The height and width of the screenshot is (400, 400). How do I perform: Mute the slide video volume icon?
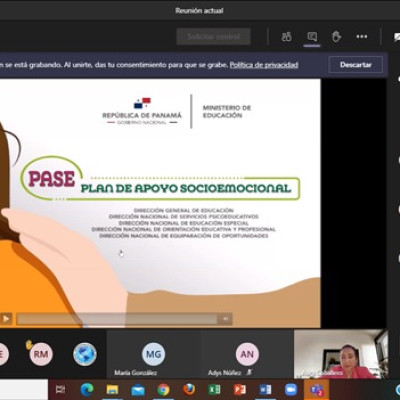tap(225, 319)
